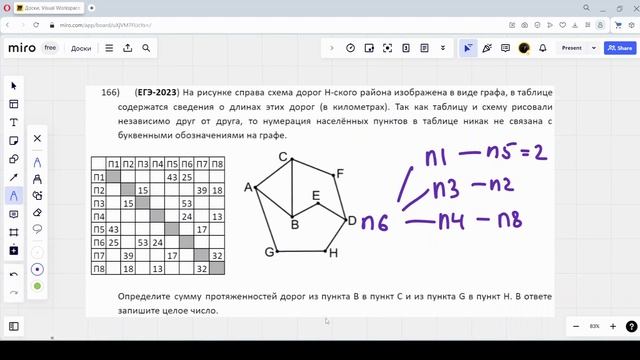Open reactions tool
The height and width of the screenshot is (360, 640).
coord(487,48)
